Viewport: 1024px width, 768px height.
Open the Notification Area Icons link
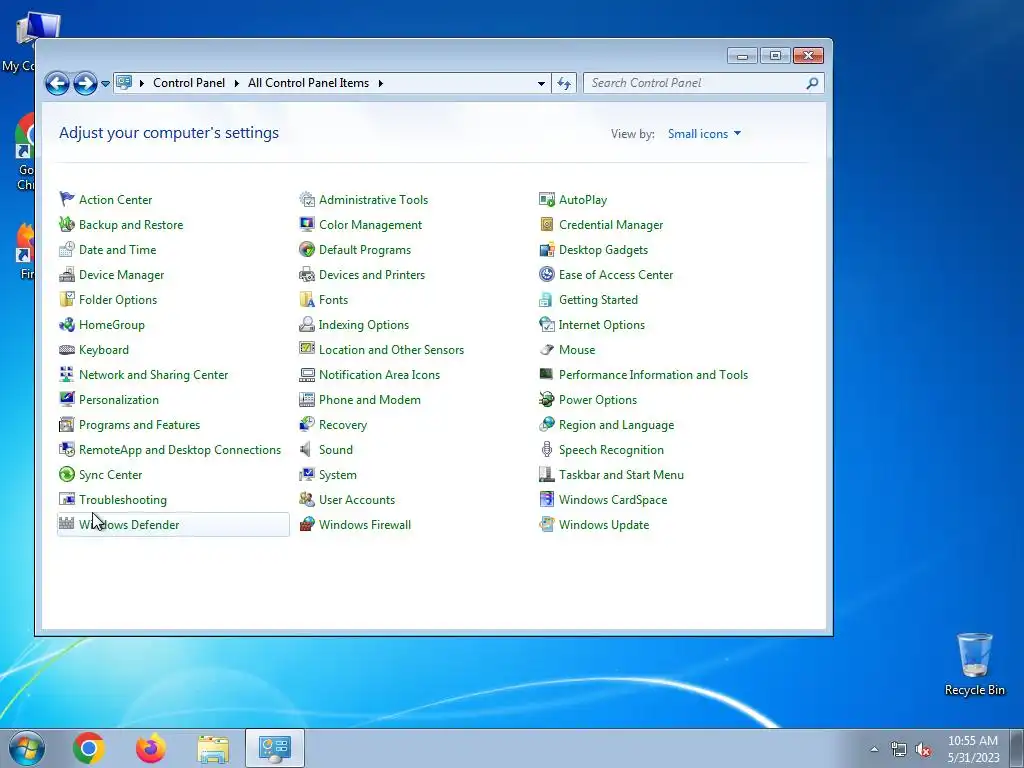tap(379, 375)
